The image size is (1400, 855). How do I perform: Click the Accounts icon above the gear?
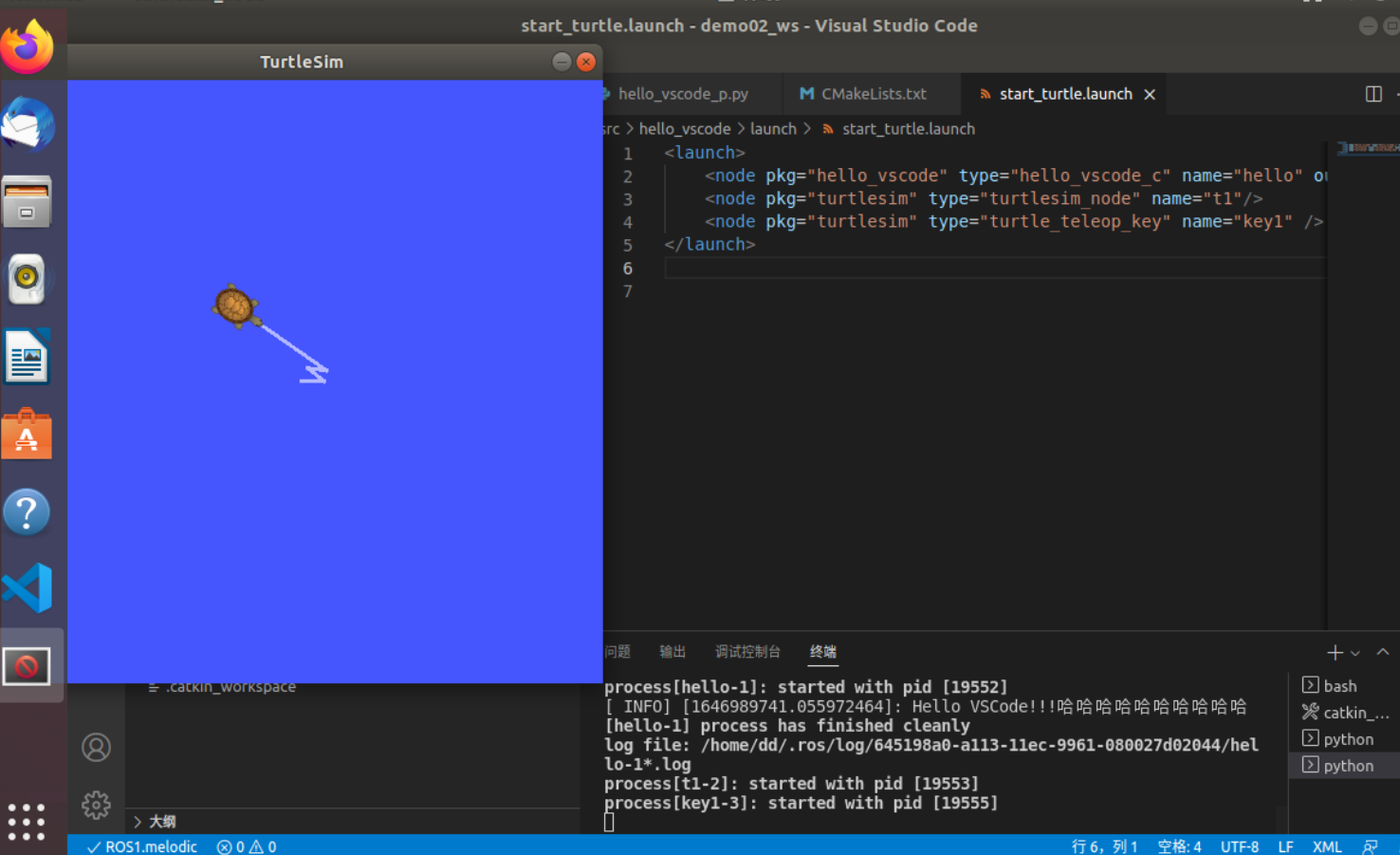click(96, 747)
